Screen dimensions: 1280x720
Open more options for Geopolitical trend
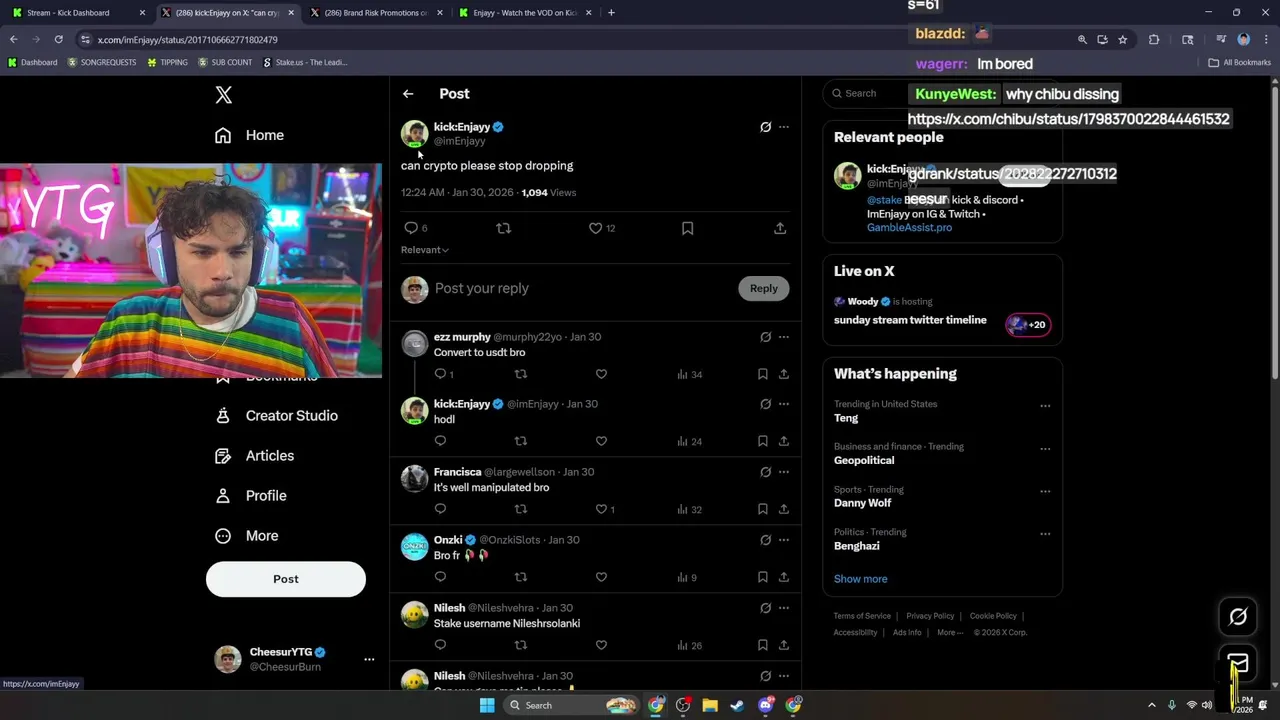1045,449
